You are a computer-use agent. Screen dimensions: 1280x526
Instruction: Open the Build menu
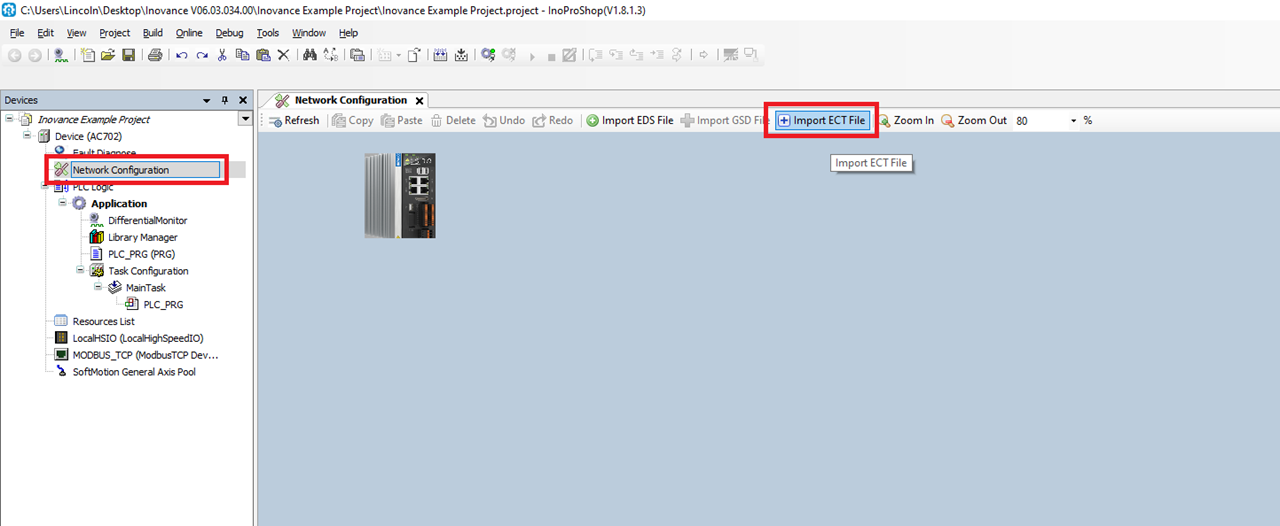[153, 33]
